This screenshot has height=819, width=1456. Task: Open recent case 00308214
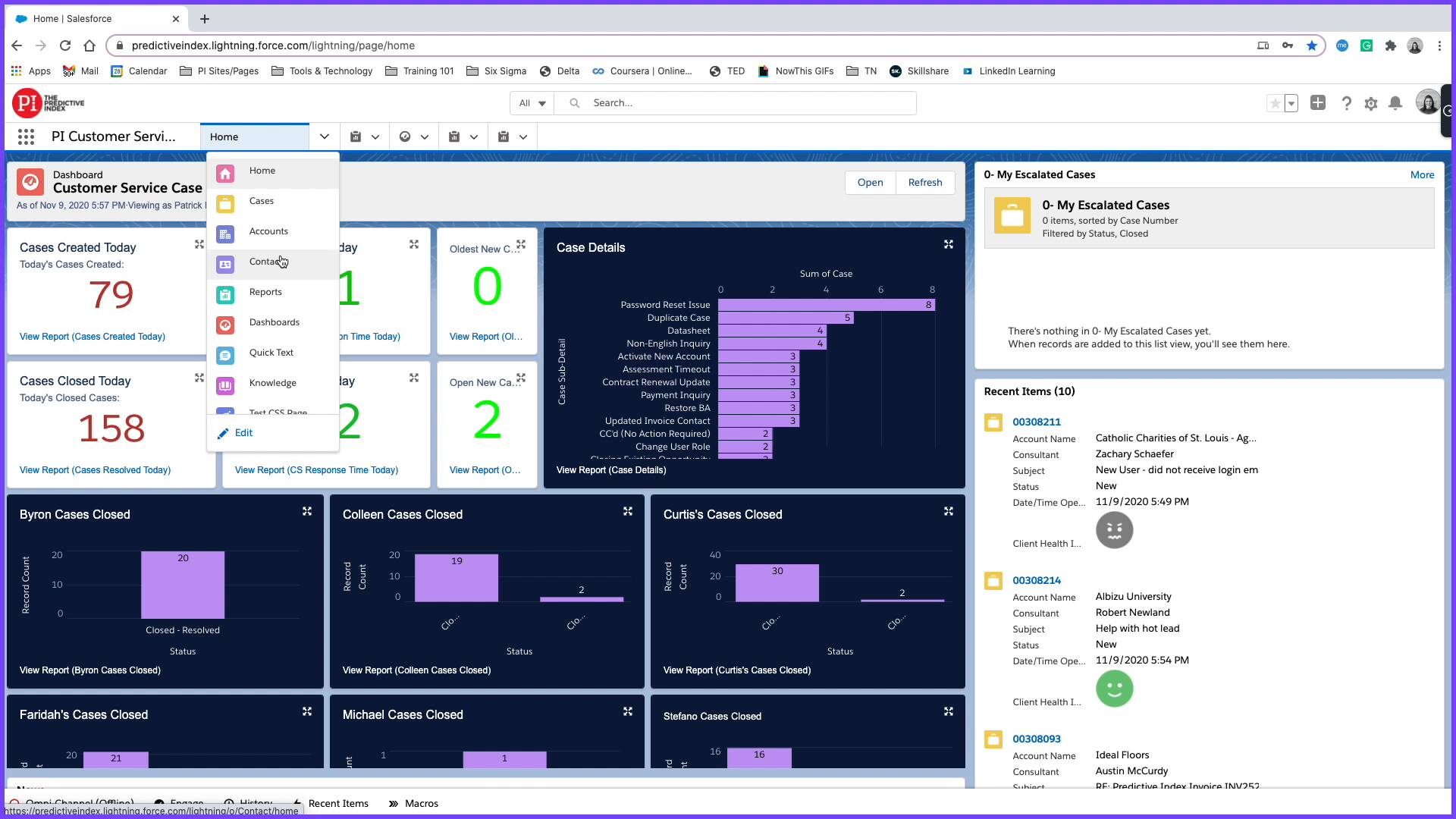[x=1037, y=581]
